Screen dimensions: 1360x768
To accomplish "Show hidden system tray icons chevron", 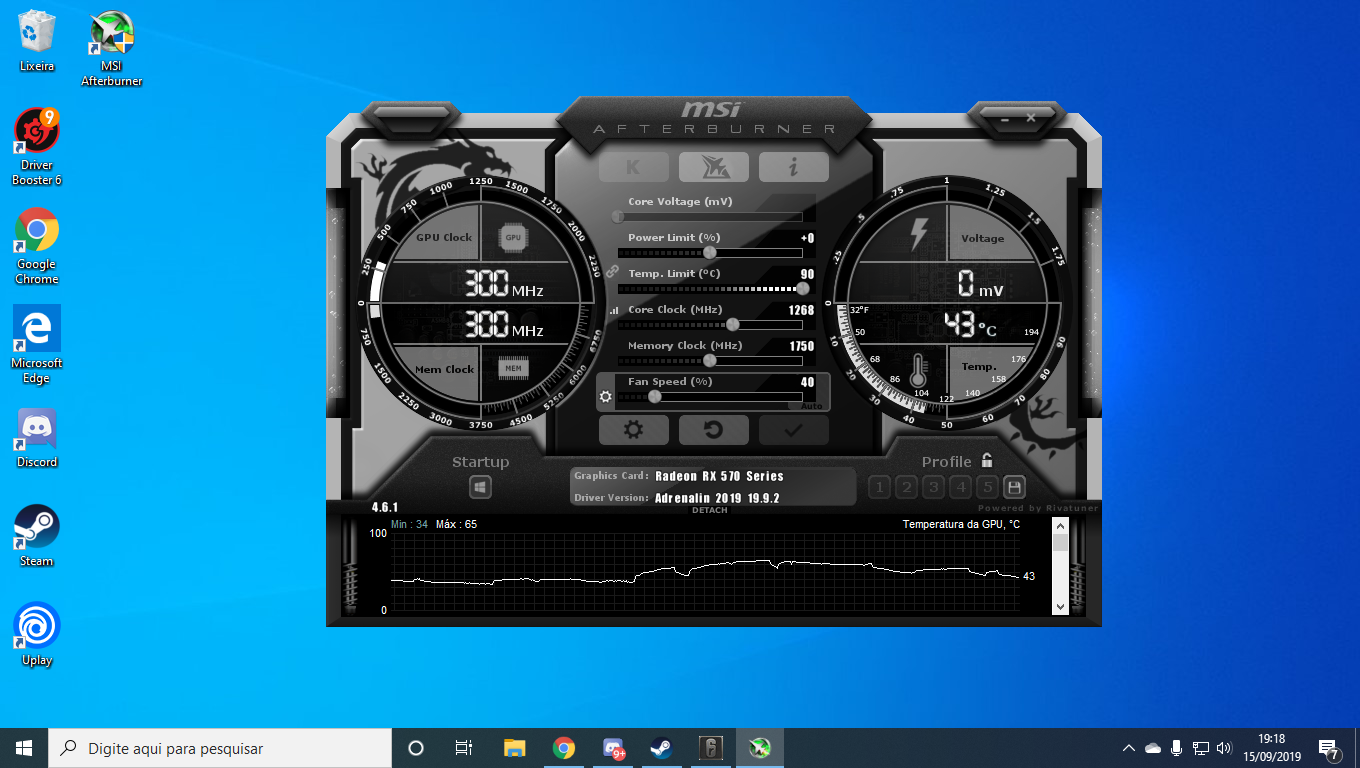I will tap(1129, 748).
